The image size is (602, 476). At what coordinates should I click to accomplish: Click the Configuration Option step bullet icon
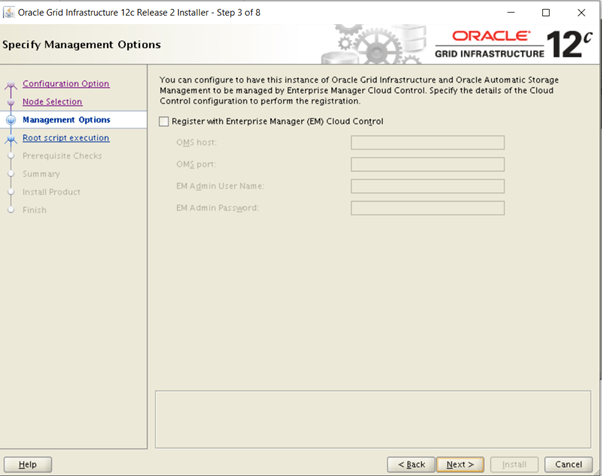click(x=11, y=85)
